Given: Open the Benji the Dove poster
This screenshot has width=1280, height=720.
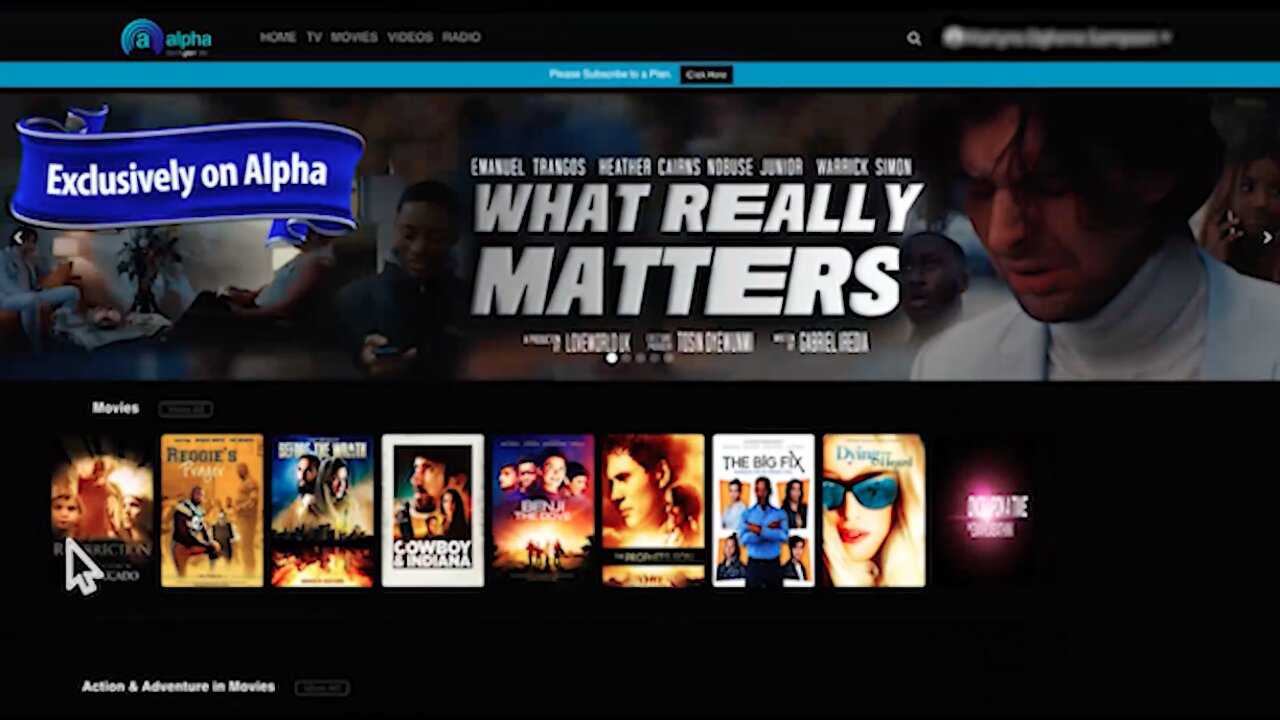Looking at the screenshot, I should click(x=543, y=510).
